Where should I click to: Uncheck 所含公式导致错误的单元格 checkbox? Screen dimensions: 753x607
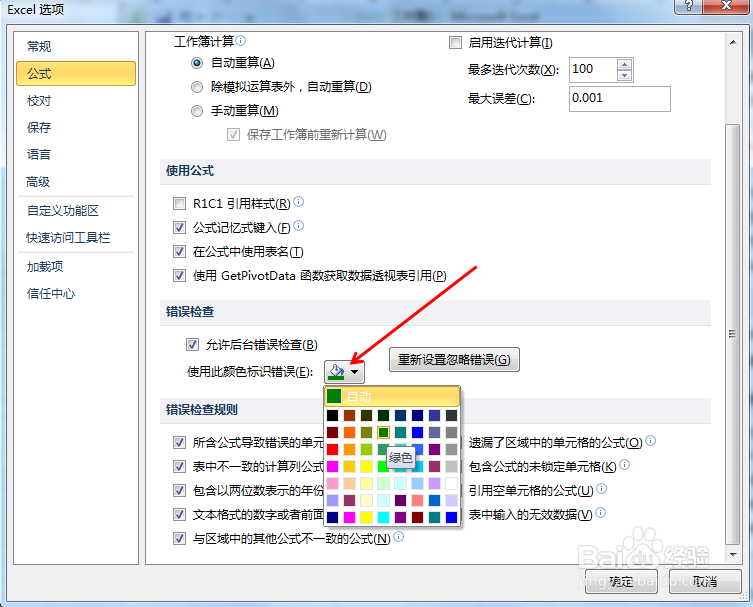180,442
